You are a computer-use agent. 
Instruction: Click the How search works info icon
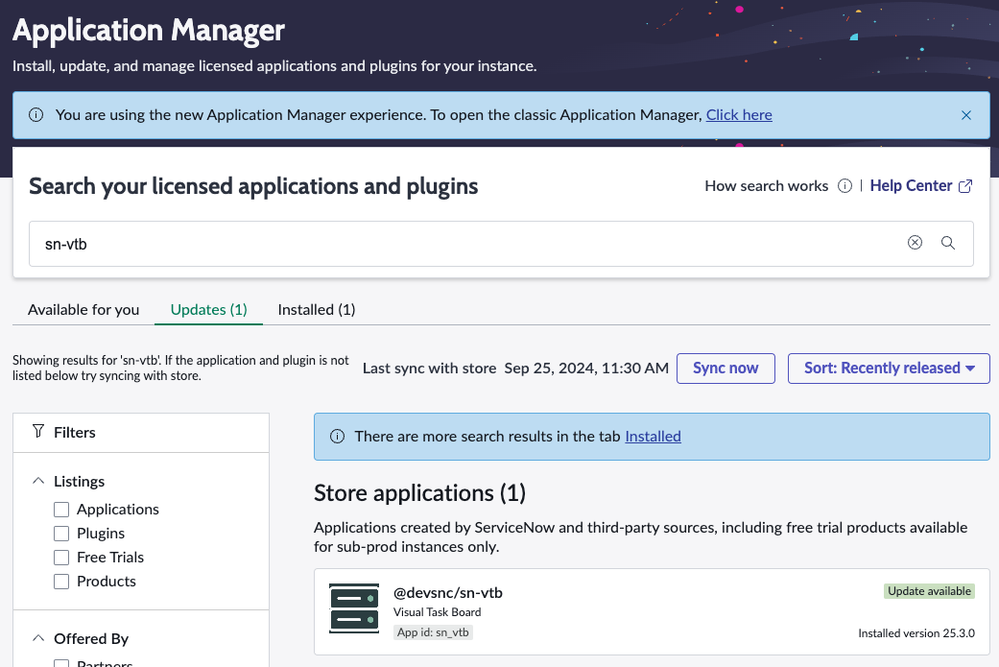(x=844, y=186)
